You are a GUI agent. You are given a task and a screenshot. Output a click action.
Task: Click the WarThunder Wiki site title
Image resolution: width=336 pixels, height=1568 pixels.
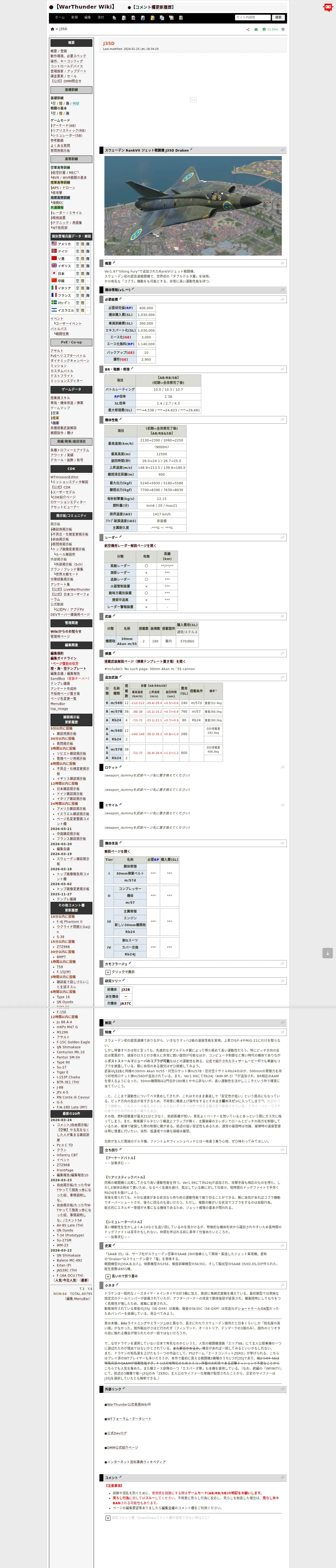coord(85,7)
